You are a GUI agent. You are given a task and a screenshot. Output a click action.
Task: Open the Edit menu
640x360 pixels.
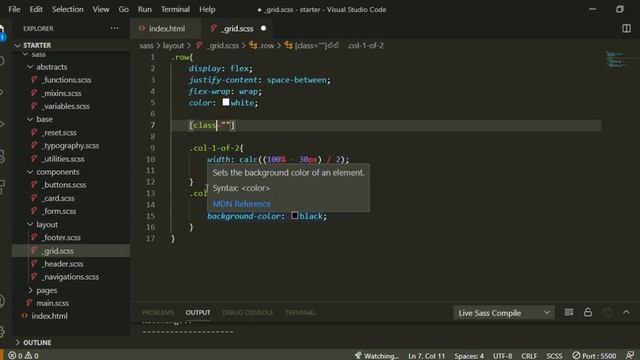pyautogui.click(x=36, y=9)
